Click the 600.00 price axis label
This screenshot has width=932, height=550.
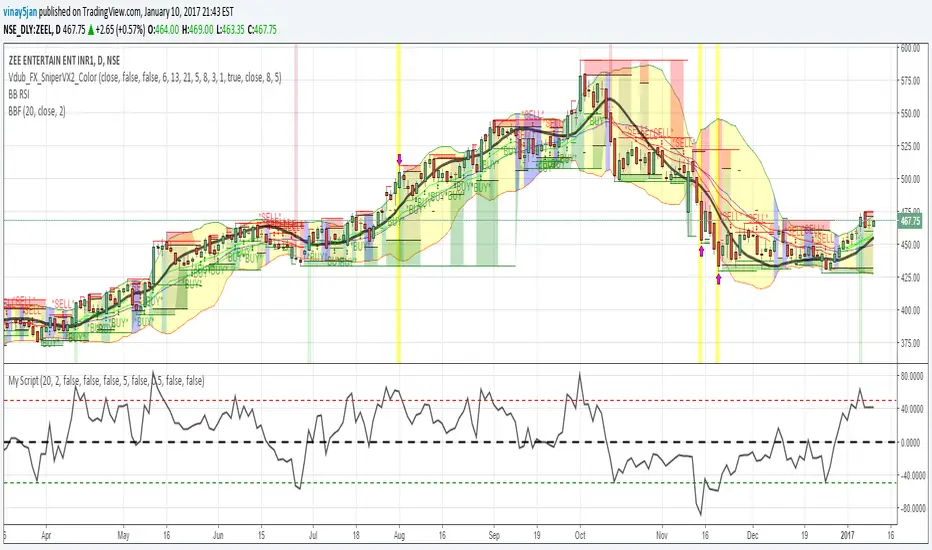910,48
